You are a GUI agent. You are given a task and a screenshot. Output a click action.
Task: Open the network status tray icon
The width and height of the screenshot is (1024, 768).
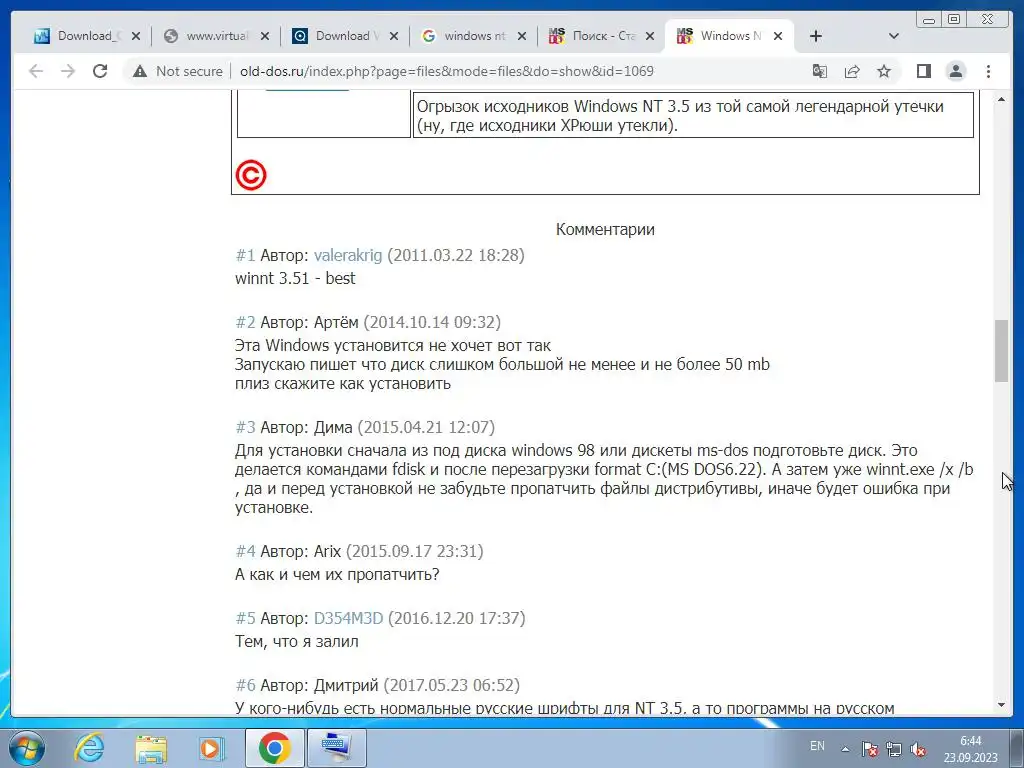click(x=893, y=749)
